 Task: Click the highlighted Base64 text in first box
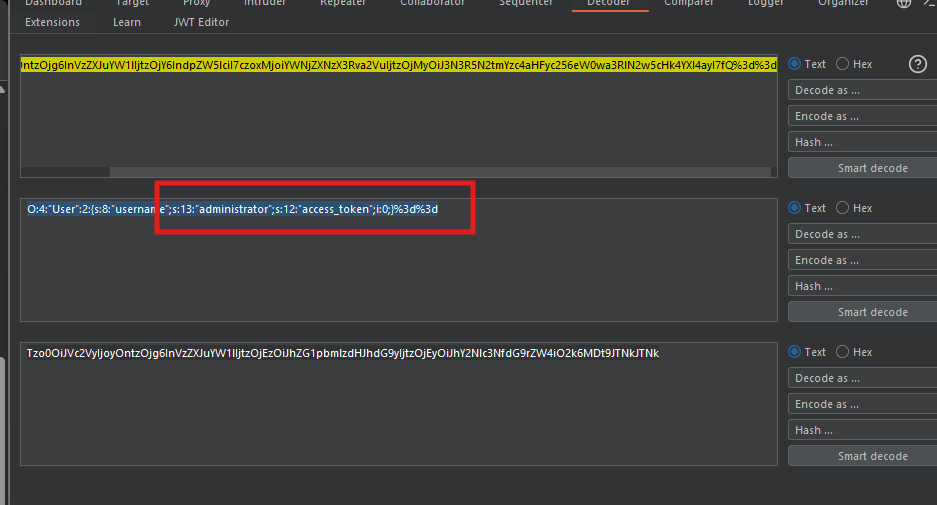399,65
